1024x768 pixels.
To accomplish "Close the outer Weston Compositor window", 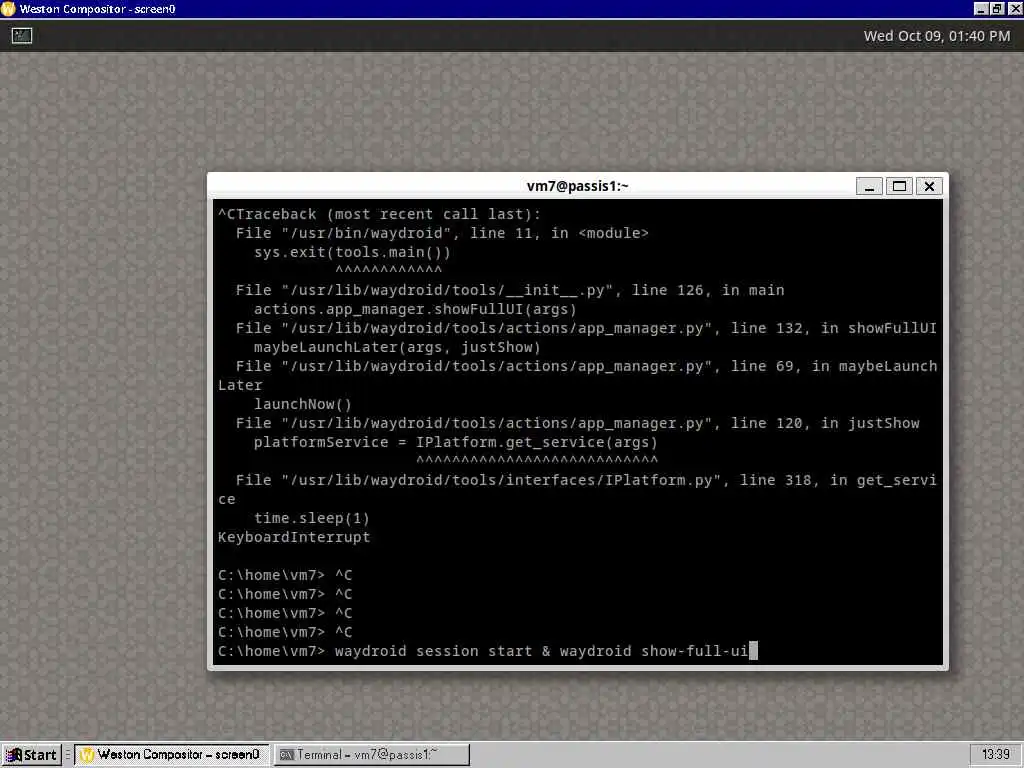I will click(1015, 9).
